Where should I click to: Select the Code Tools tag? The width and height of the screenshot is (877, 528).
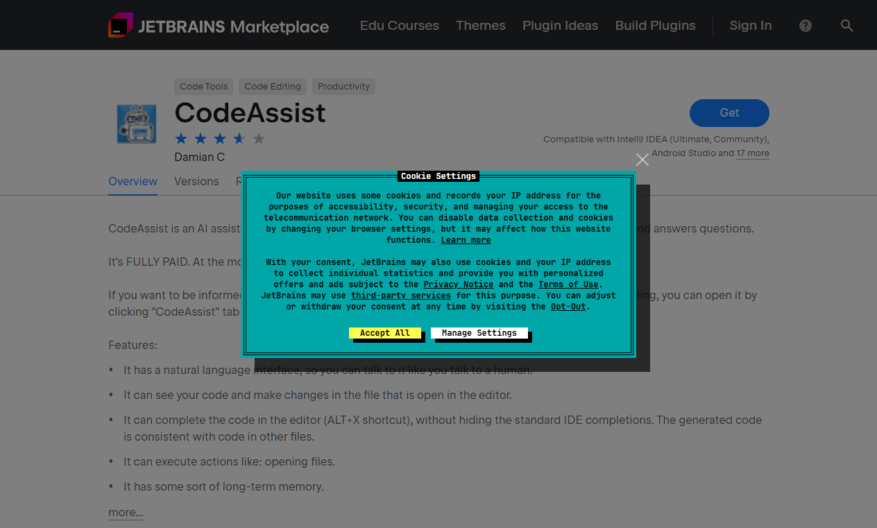[204, 86]
